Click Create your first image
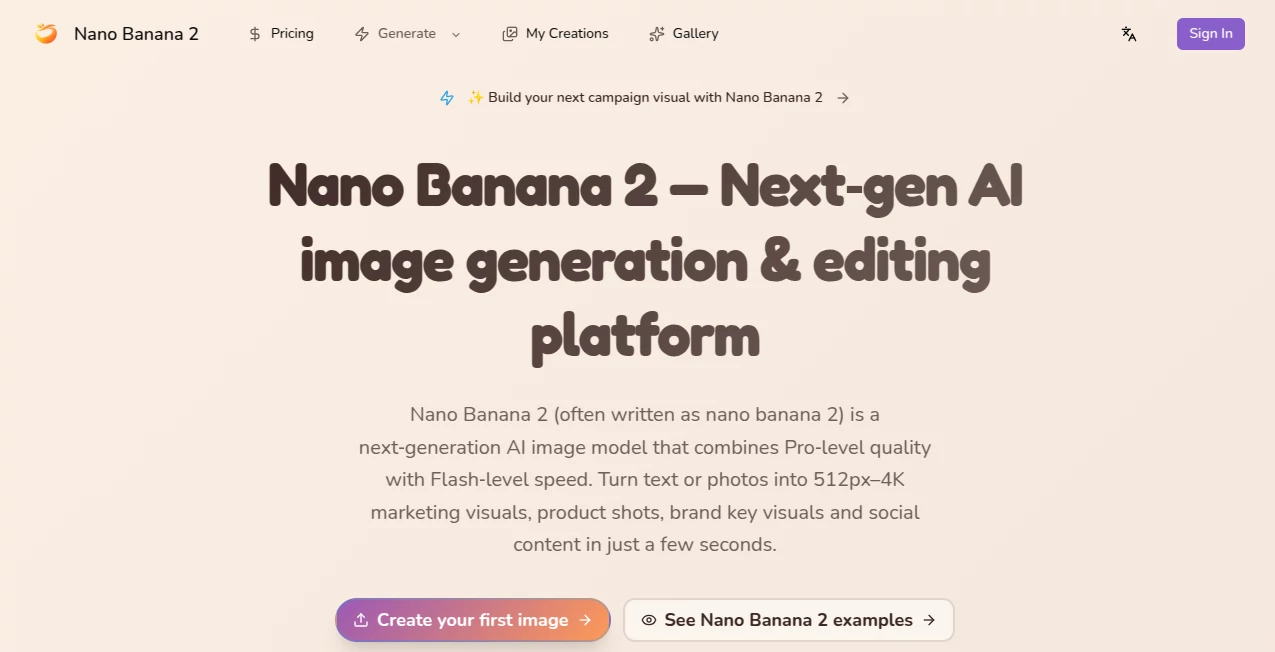 click(x=472, y=620)
